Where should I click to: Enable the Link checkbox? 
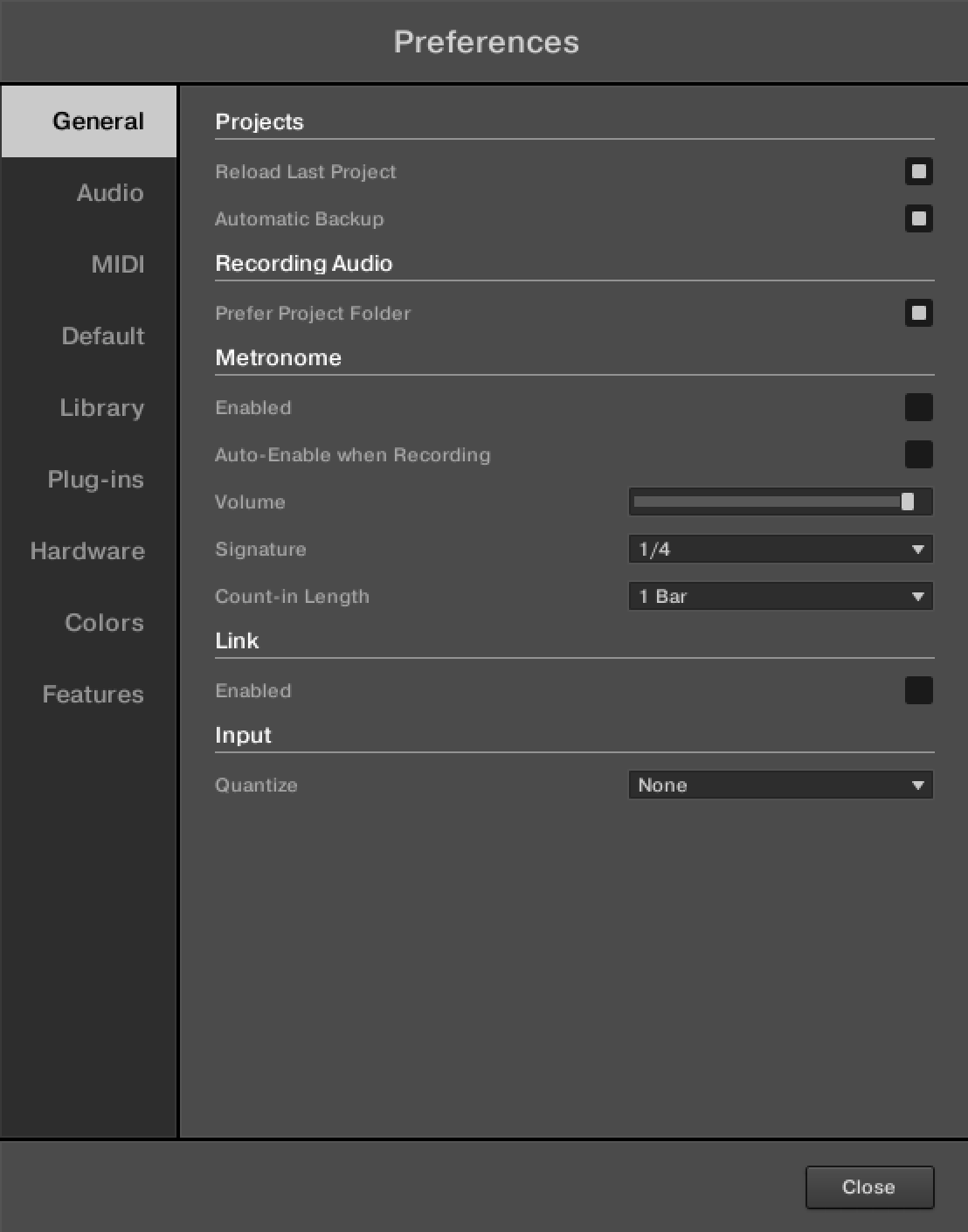point(918,690)
